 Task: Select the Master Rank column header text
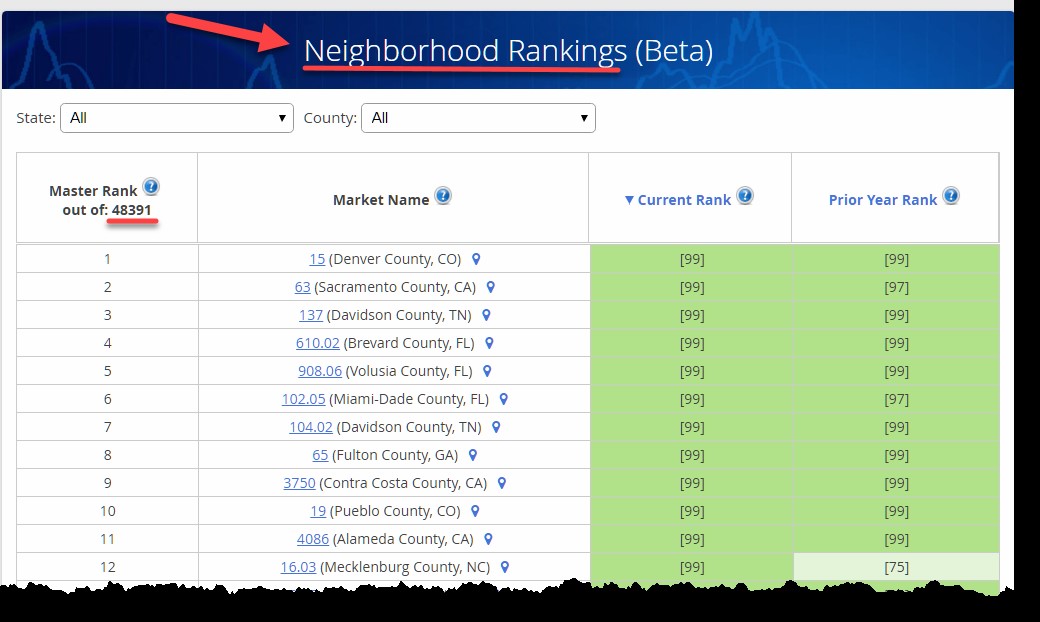click(x=93, y=191)
